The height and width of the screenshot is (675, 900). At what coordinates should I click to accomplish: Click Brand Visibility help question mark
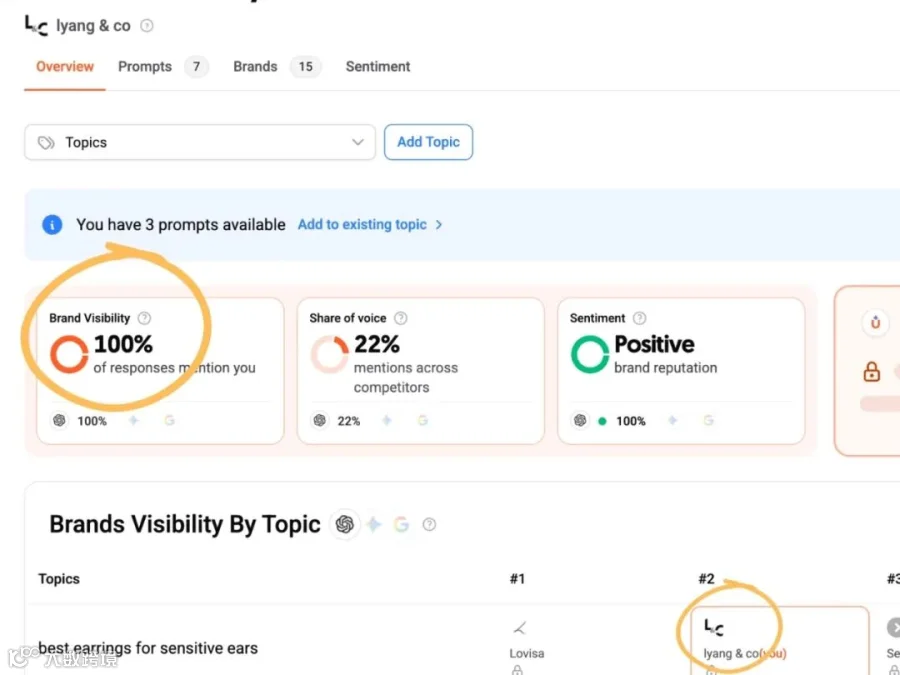click(145, 318)
